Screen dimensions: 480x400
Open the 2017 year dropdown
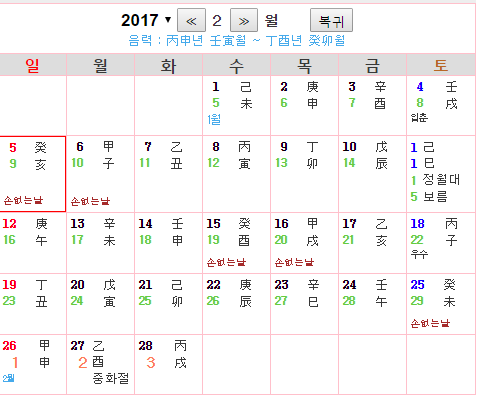[146, 20]
